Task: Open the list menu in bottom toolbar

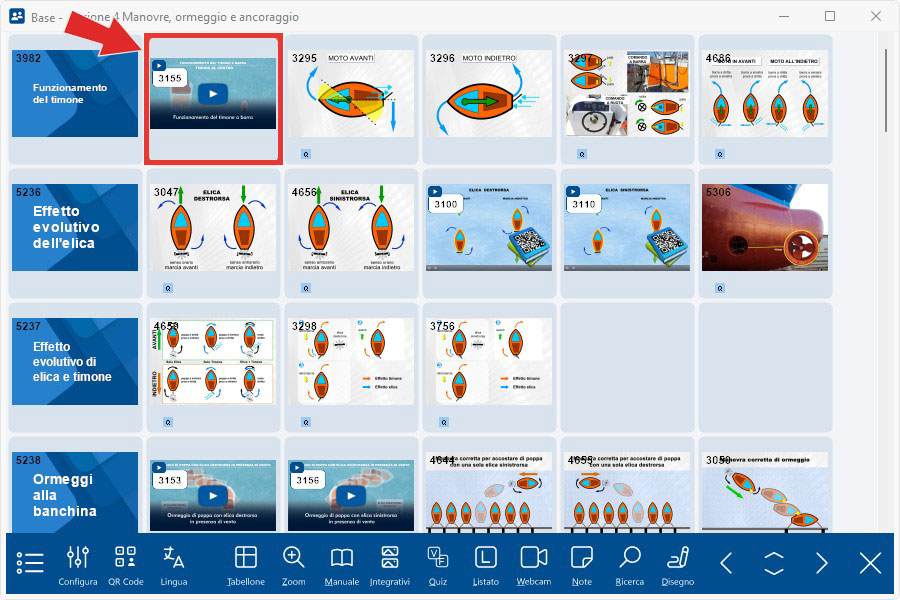Action: coord(30,563)
